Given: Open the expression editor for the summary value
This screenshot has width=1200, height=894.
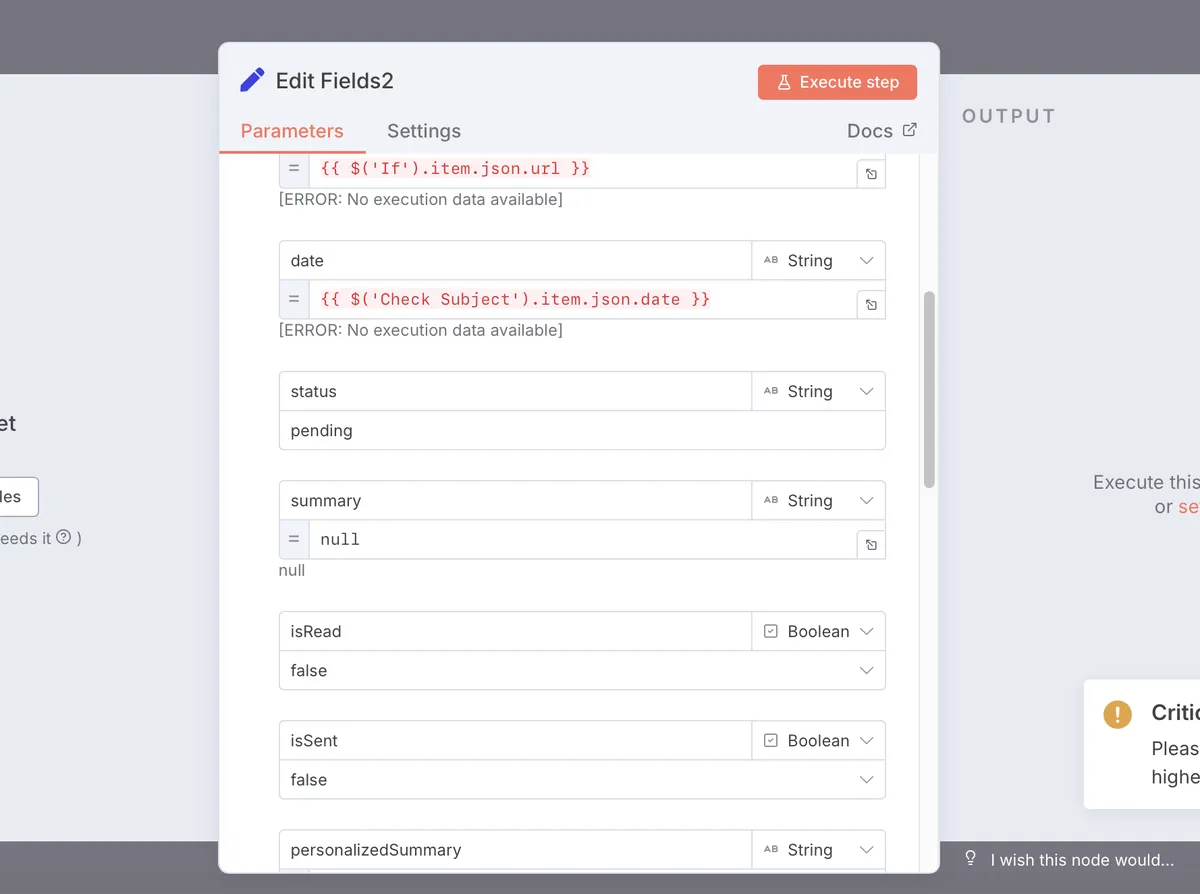Looking at the screenshot, I should point(871,545).
